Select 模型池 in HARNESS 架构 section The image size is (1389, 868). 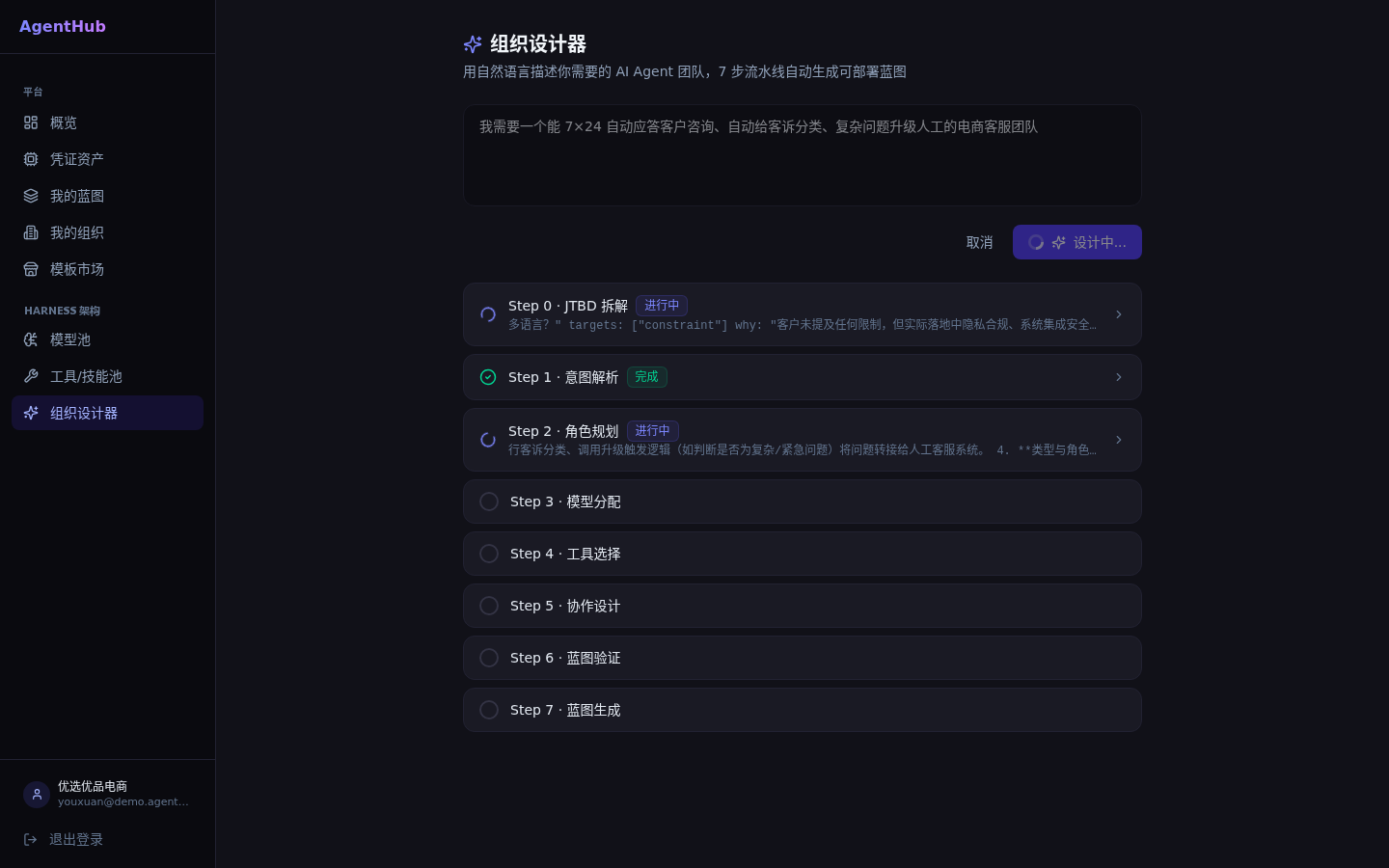point(107,339)
